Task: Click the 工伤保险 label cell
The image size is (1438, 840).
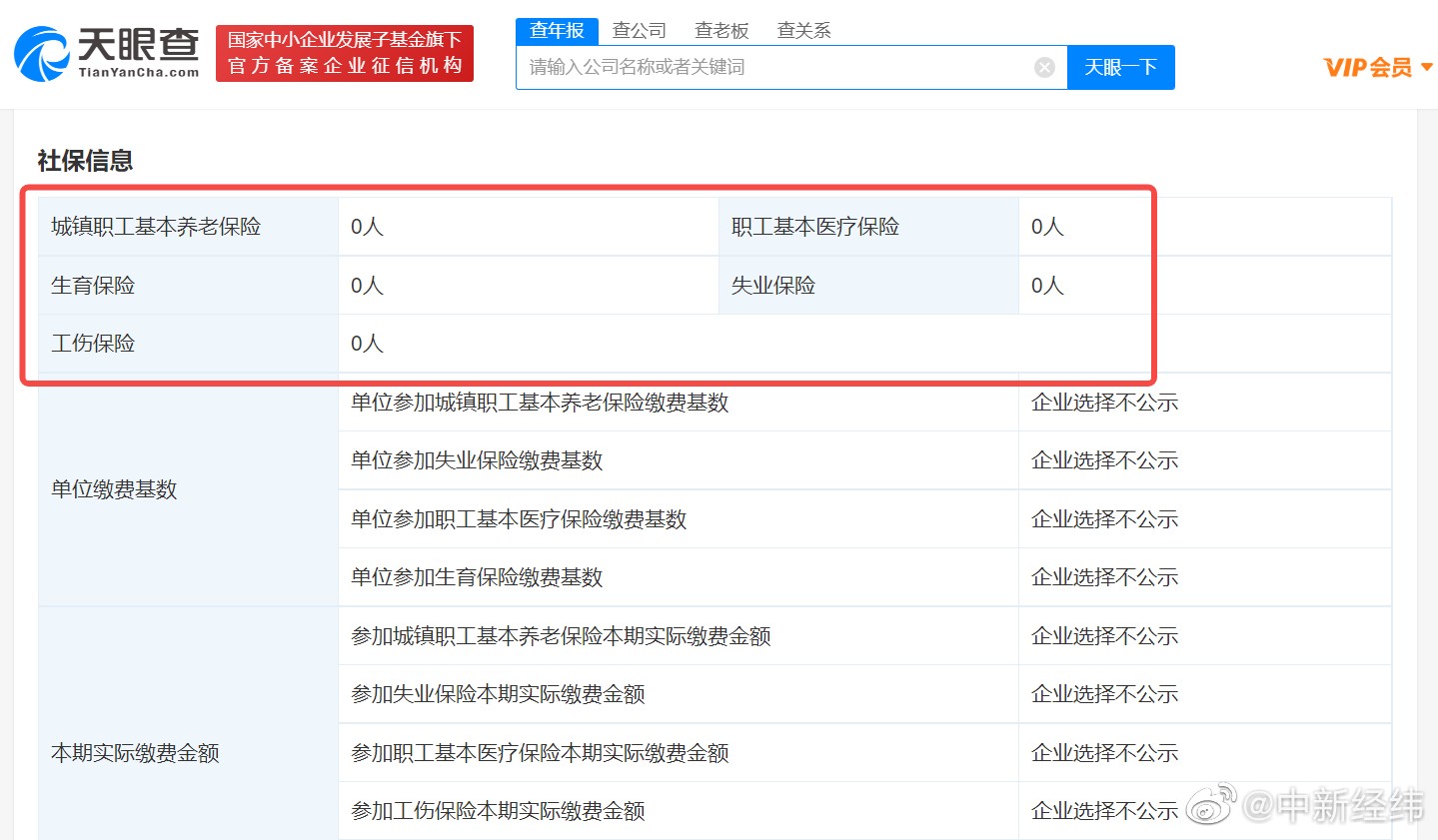Action: click(x=93, y=344)
